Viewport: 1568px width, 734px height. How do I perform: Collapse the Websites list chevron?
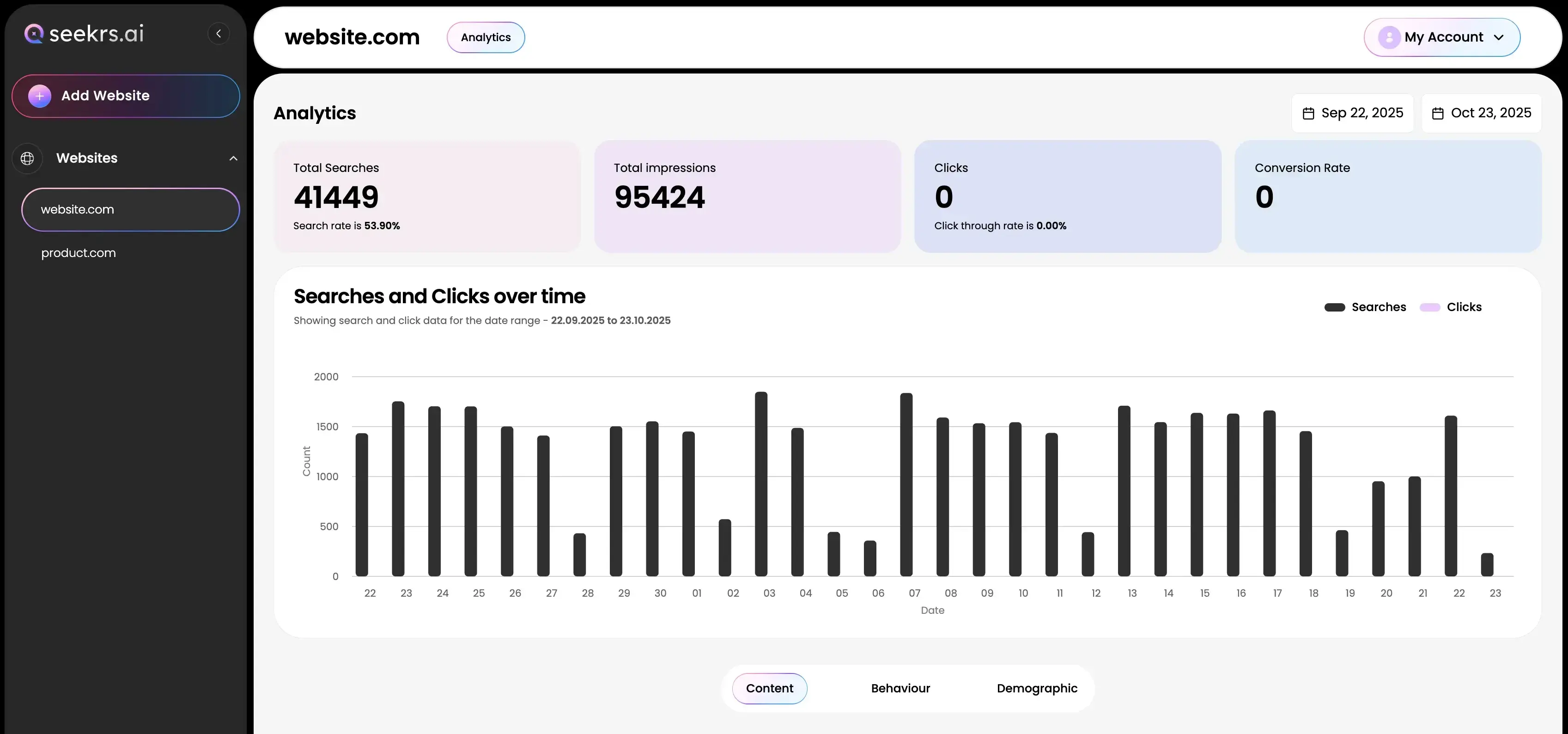tap(233, 159)
